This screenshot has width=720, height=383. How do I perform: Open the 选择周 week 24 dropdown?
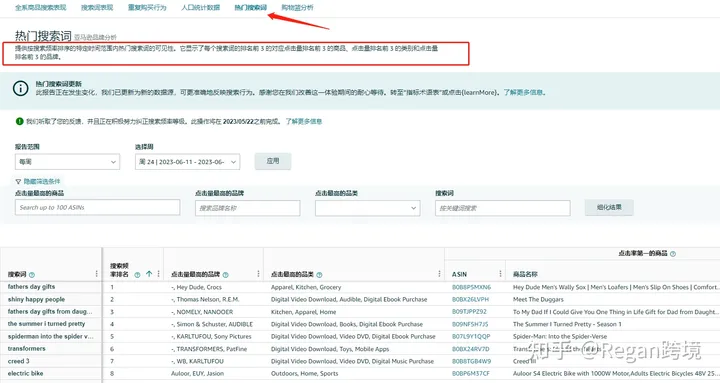coord(187,162)
